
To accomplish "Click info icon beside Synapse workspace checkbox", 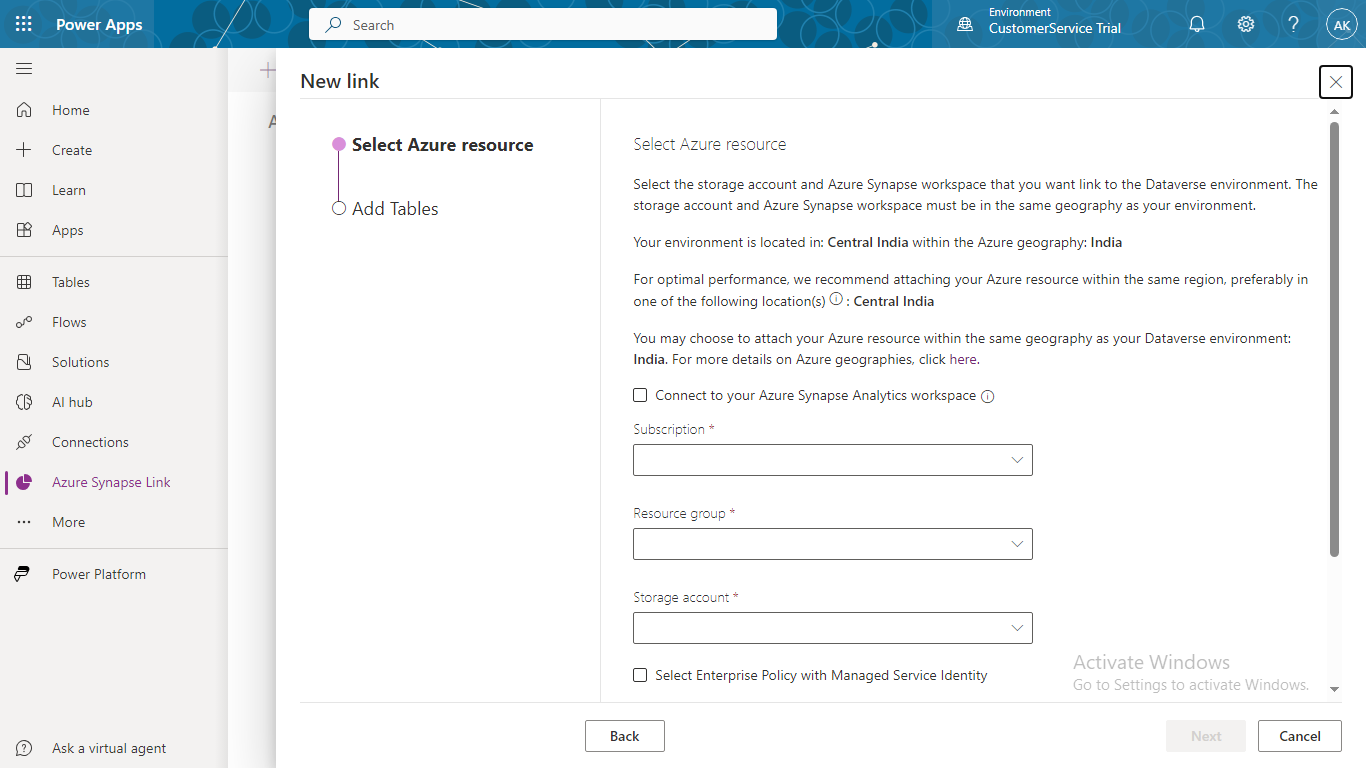I will click(988, 396).
